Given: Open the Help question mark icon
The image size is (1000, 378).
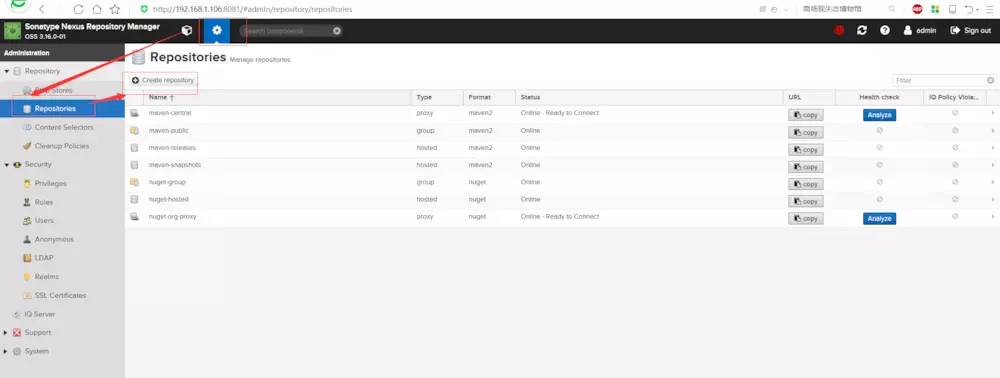Looking at the screenshot, I should click(x=885, y=31).
